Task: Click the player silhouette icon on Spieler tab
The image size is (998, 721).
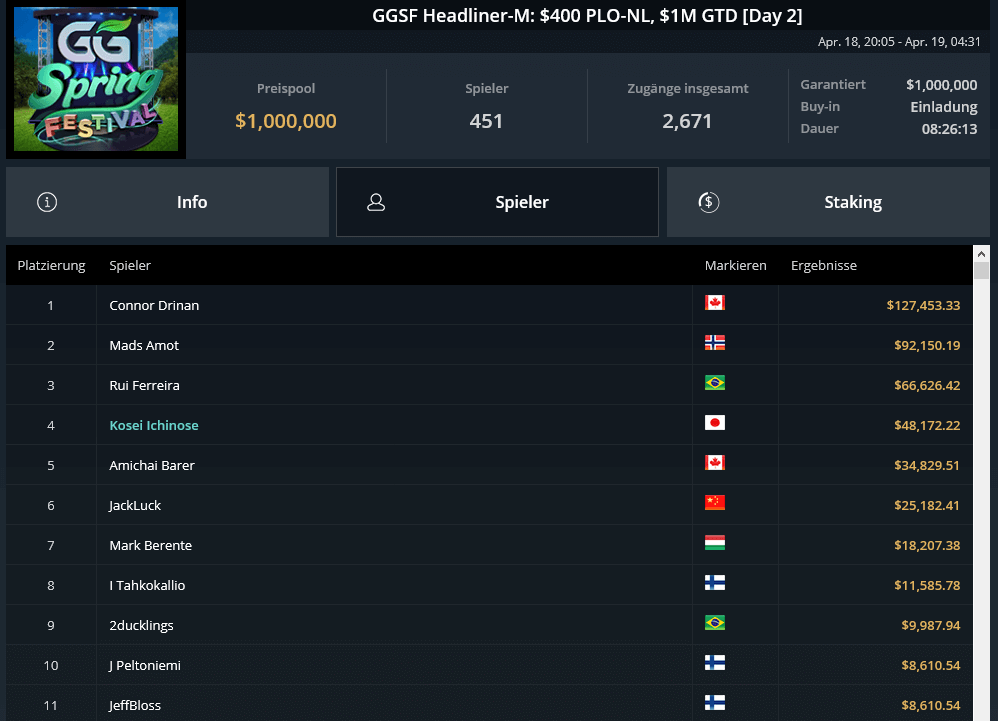Action: (376, 201)
